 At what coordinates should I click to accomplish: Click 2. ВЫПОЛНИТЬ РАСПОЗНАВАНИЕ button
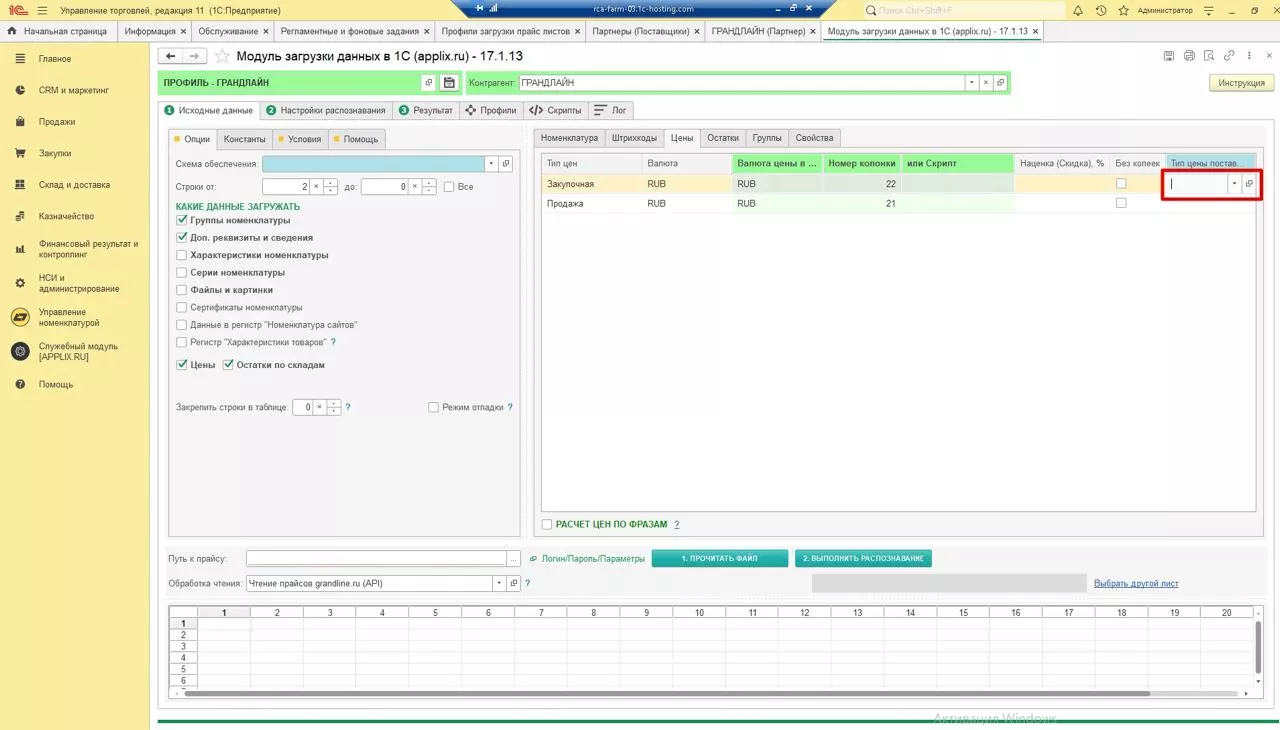click(863, 558)
